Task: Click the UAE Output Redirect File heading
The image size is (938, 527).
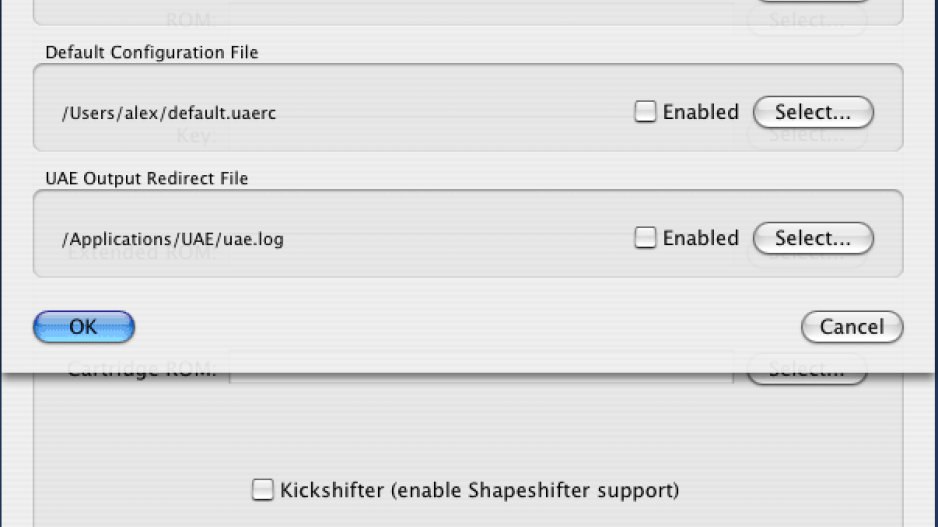Action: (147, 178)
